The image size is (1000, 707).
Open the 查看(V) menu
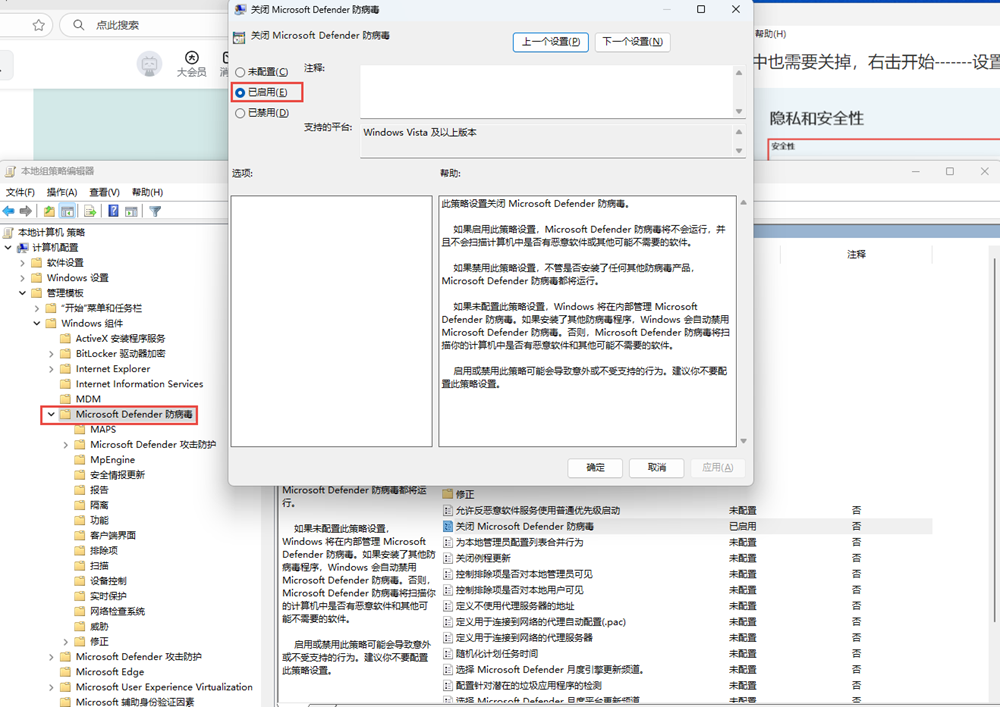coord(105,192)
